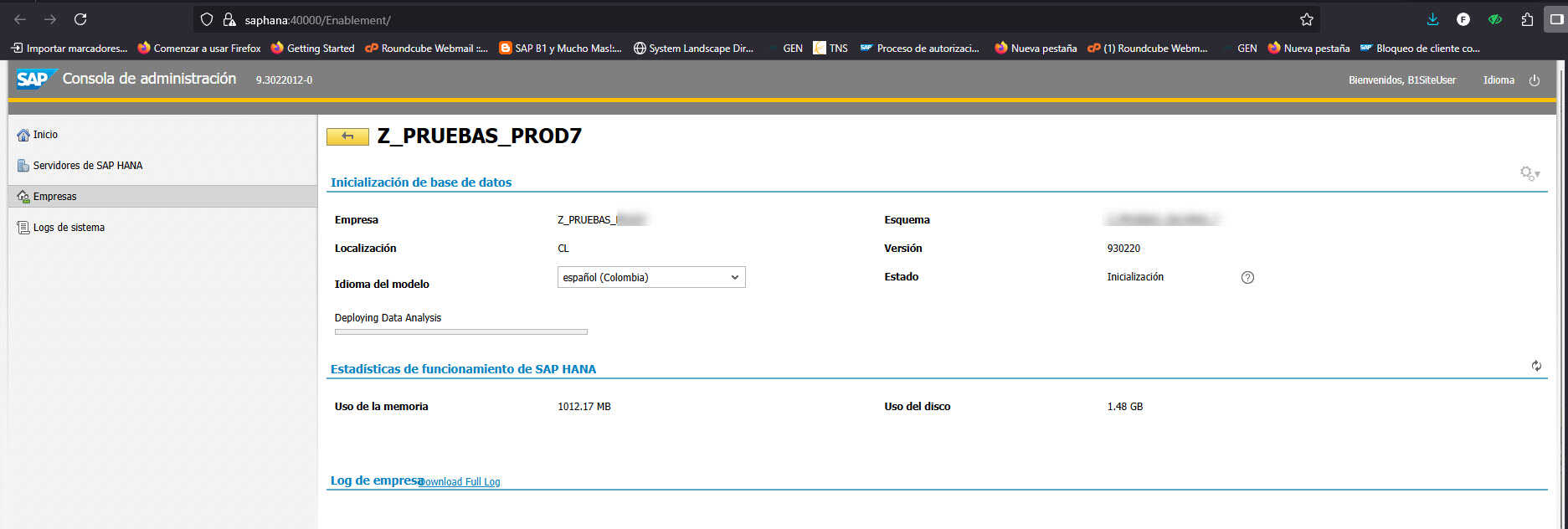Click the Estado help question mark icon

tap(1247, 278)
